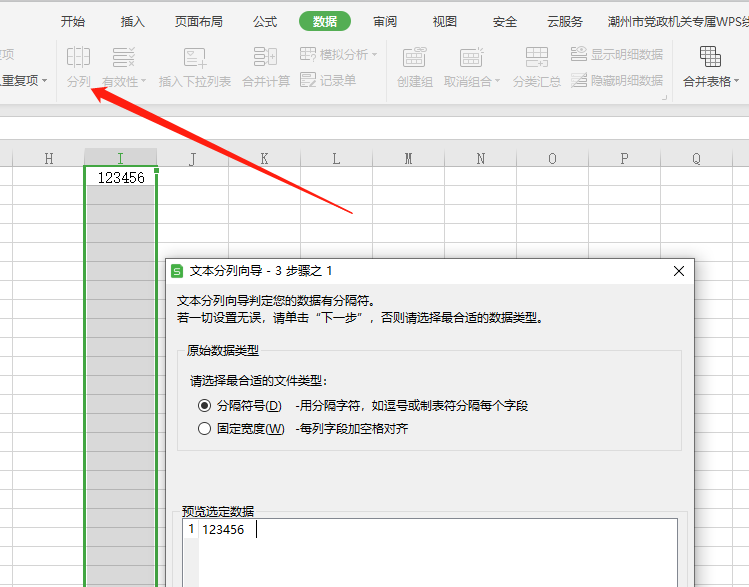Switch to the 插入 ribbon tab
The image size is (749, 587).
(132, 21)
